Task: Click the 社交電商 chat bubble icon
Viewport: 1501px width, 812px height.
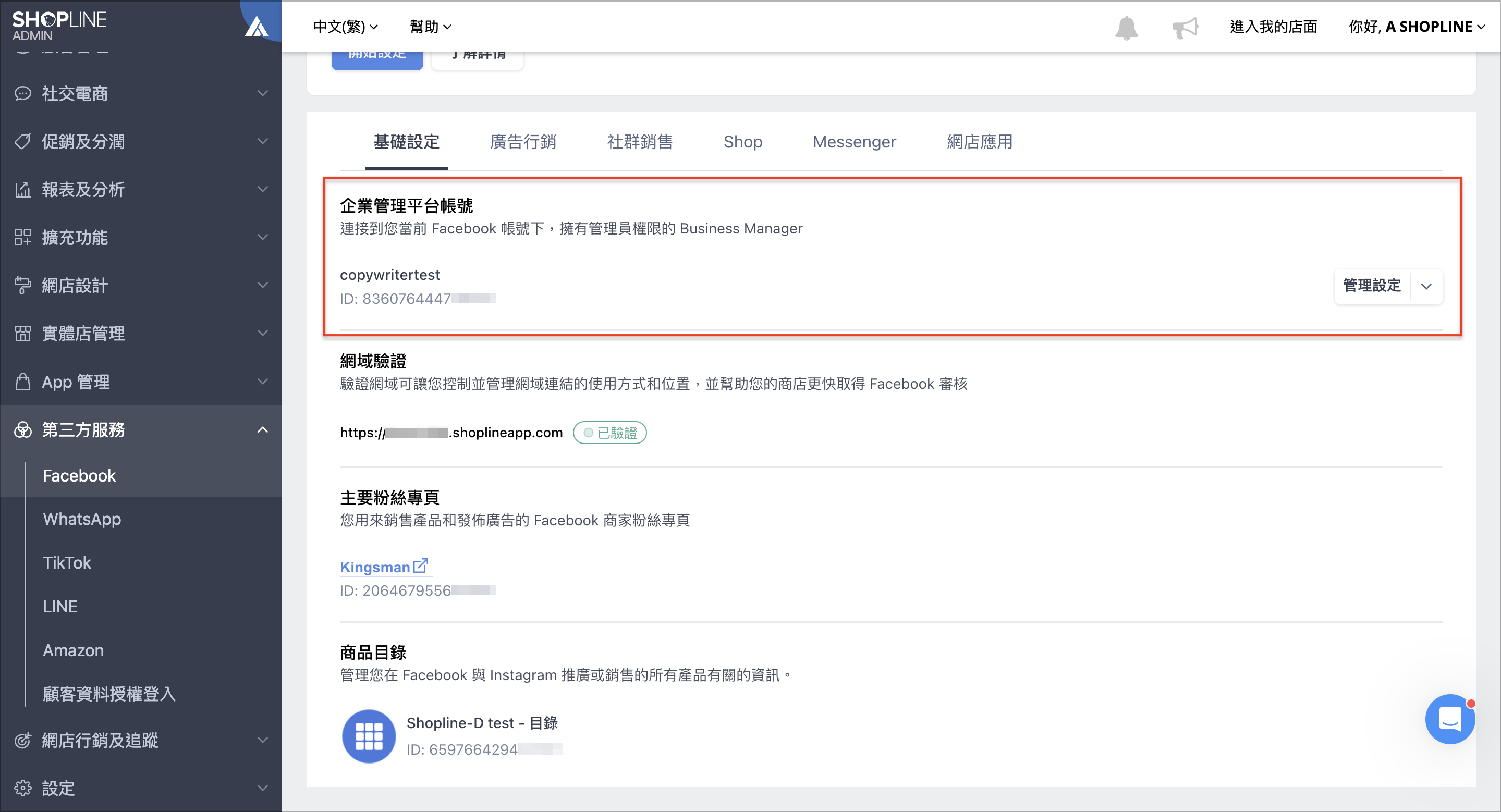Action: tap(23, 93)
